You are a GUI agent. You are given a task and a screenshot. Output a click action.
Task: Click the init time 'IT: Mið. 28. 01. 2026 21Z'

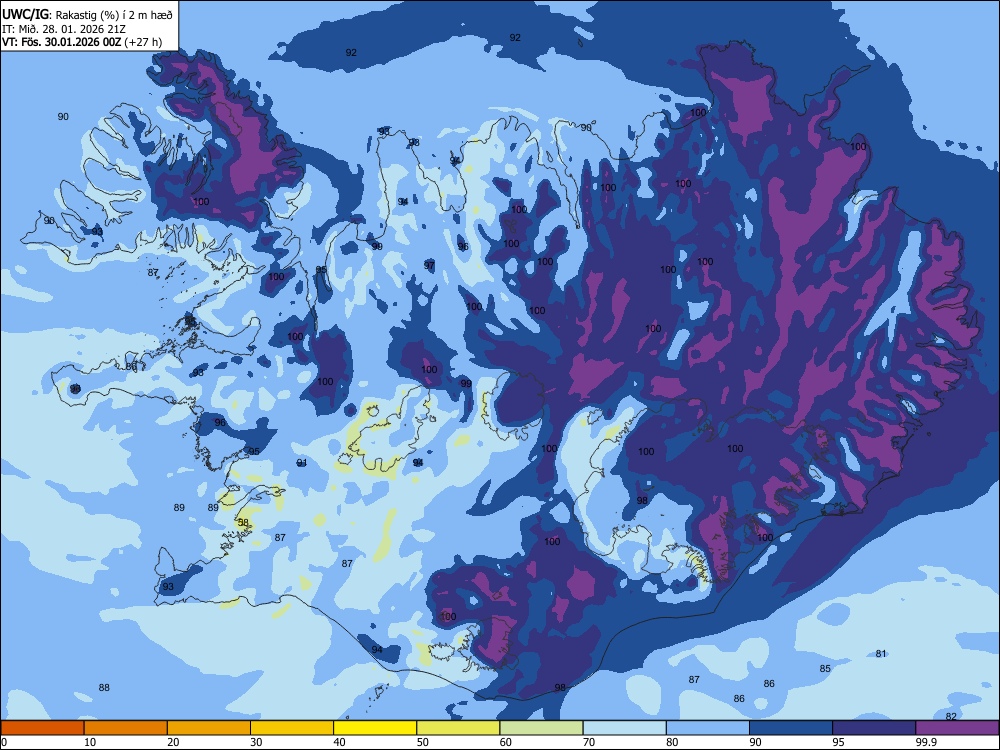63,29
